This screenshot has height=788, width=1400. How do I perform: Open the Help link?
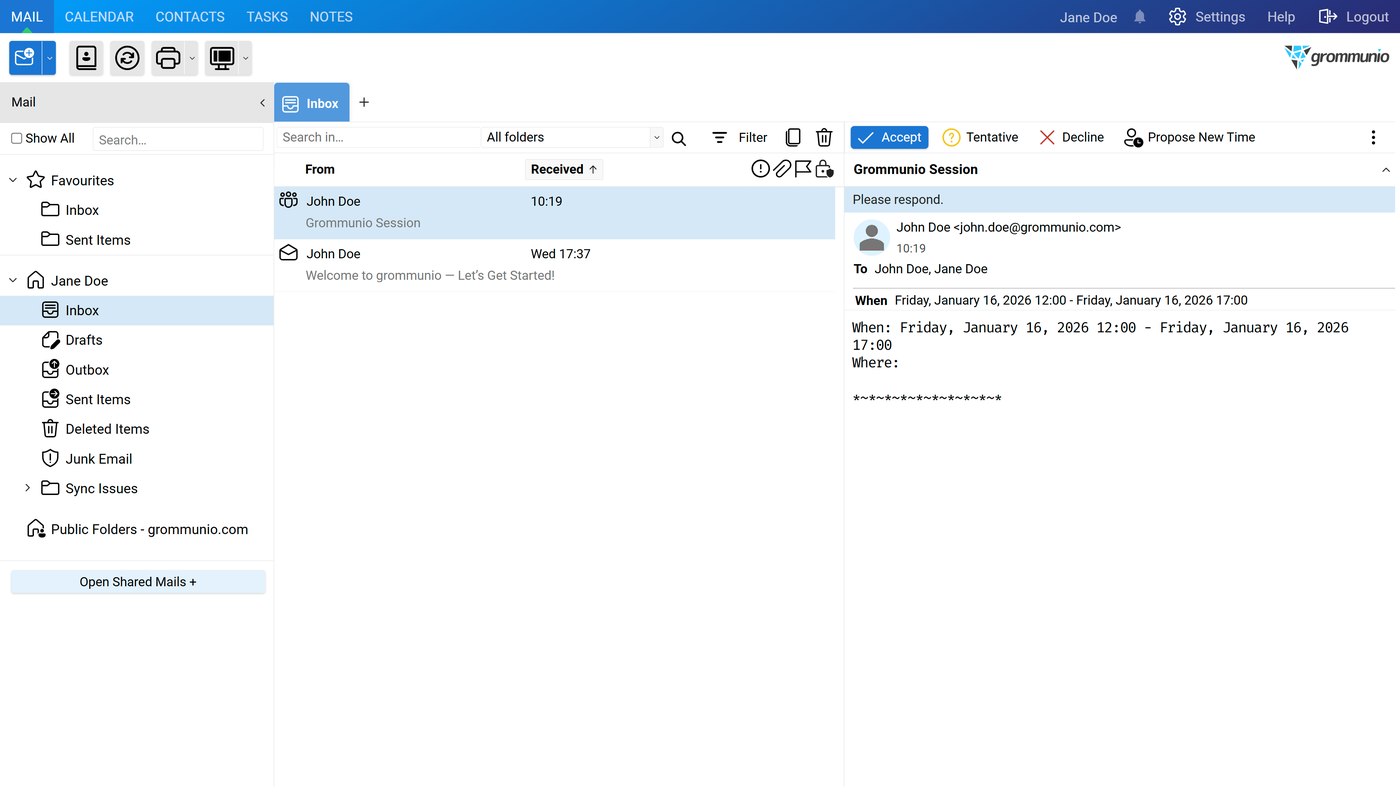(1281, 17)
